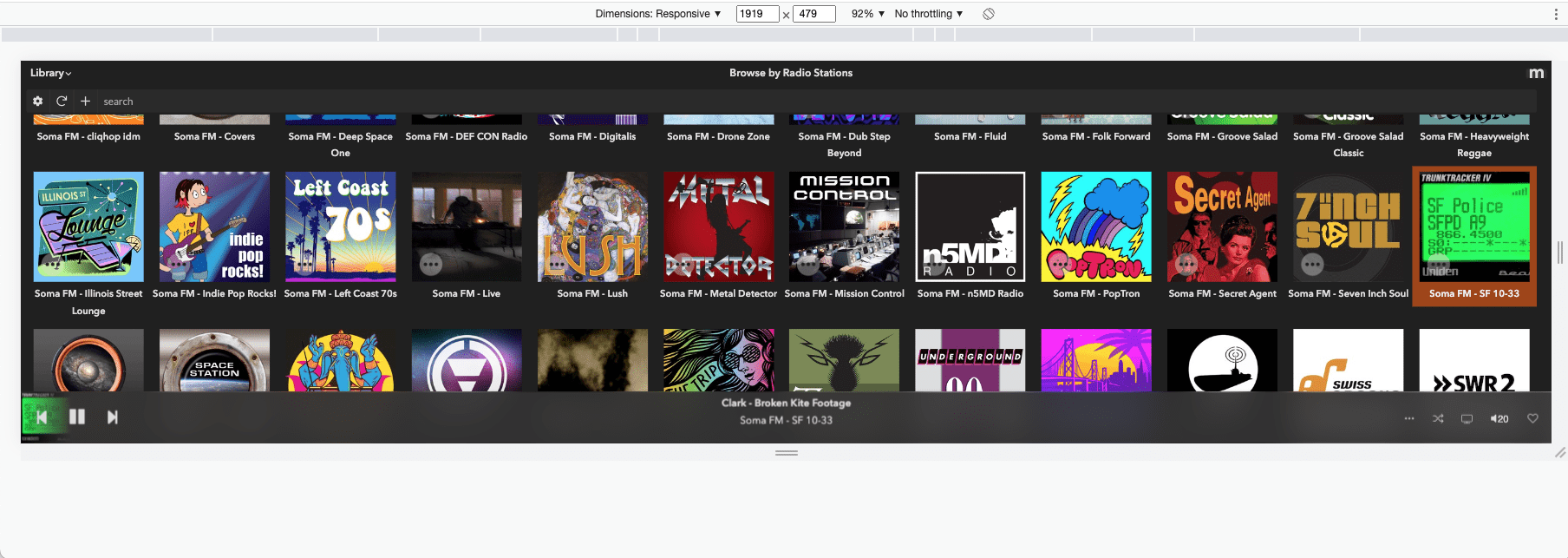Toggle shuffle mode
Viewport: 1568px width, 558px height.
[1438, 418]
